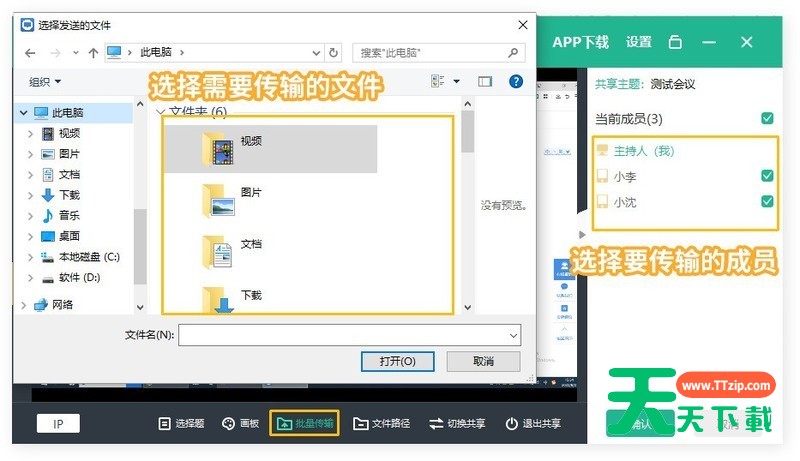Screen dimensions: 800x461
Task: Click APP下载 in the top bar
Action: (x=580, y=42)
